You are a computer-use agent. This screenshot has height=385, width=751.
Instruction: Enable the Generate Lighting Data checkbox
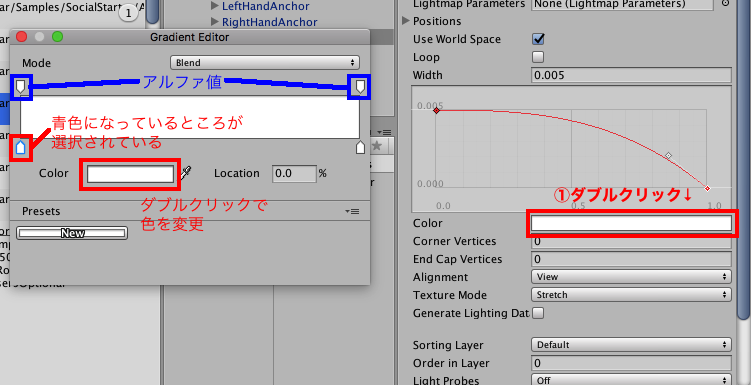pyautogui.click(x=538, y=313)
